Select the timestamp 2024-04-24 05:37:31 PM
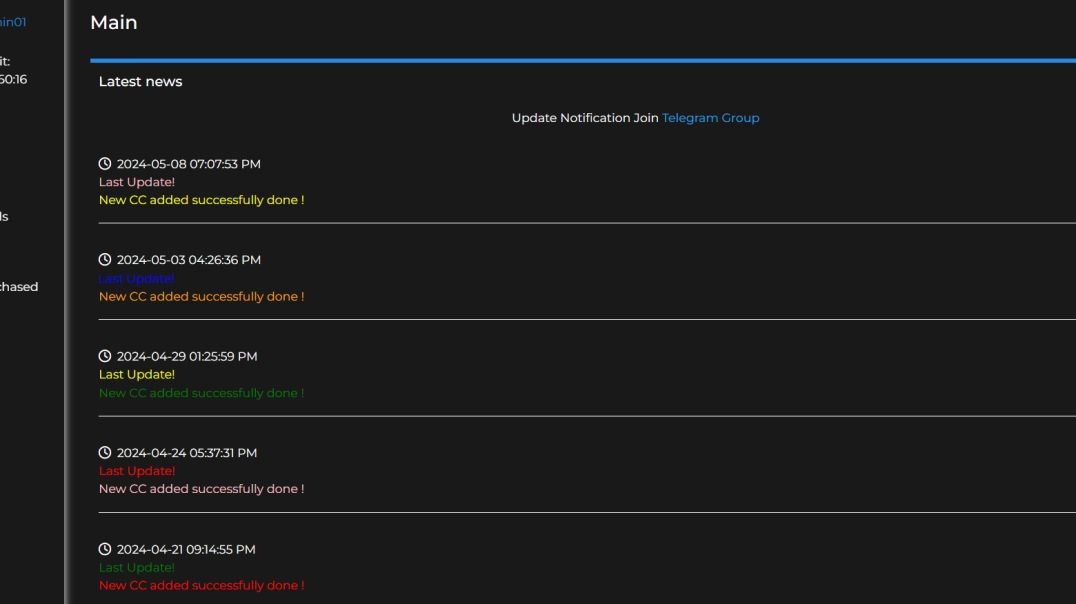 pos(187,453)
